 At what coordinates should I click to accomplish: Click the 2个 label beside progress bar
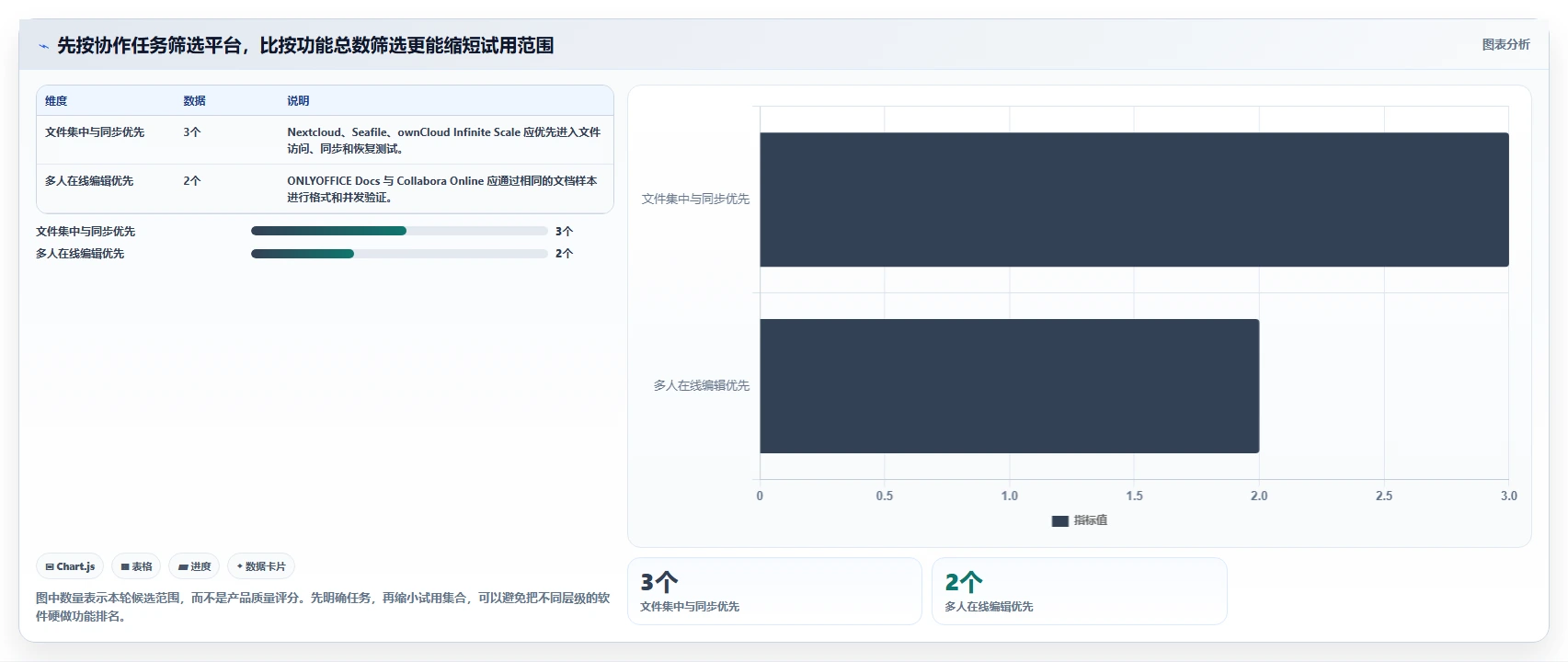click(x=564, y=254)
